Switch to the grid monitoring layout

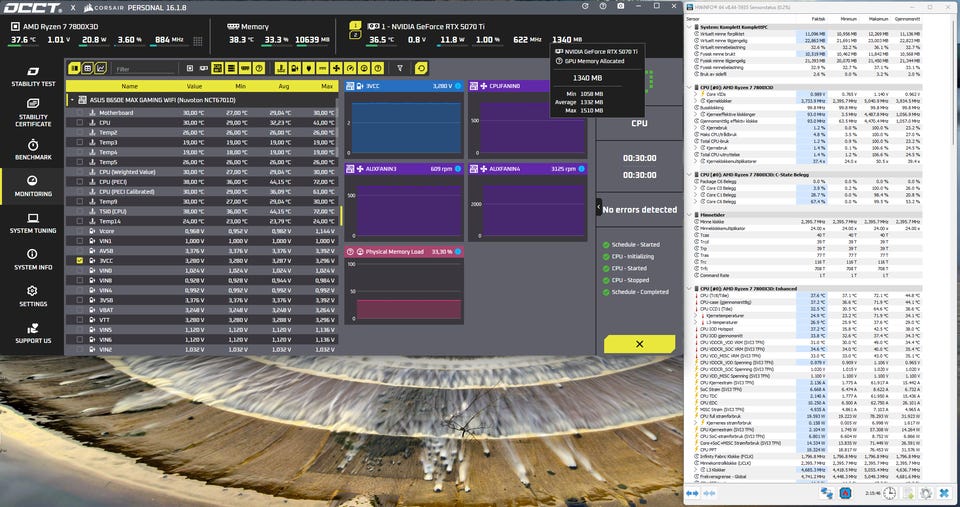88,69
